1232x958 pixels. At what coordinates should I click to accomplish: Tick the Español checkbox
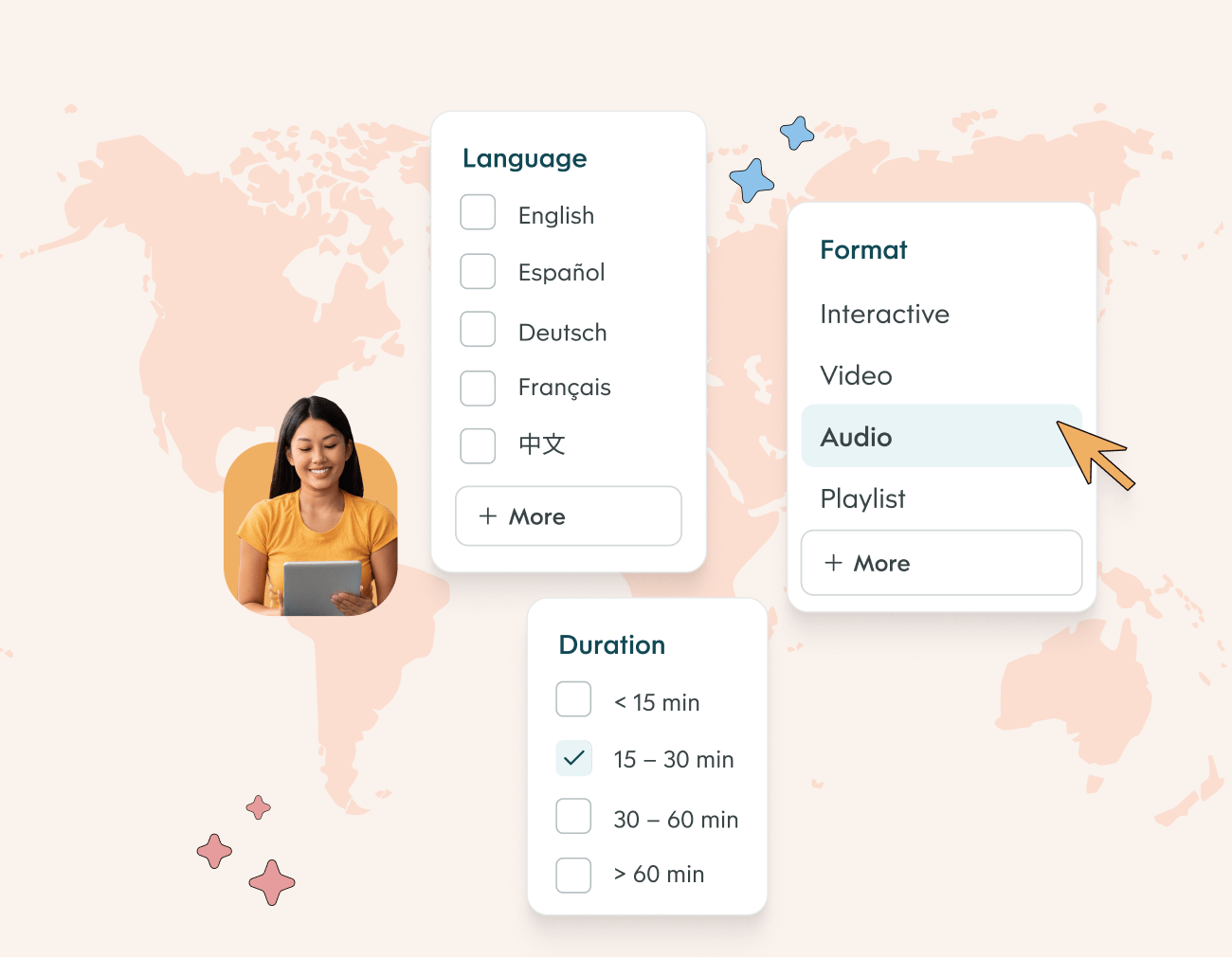point(478,272)
